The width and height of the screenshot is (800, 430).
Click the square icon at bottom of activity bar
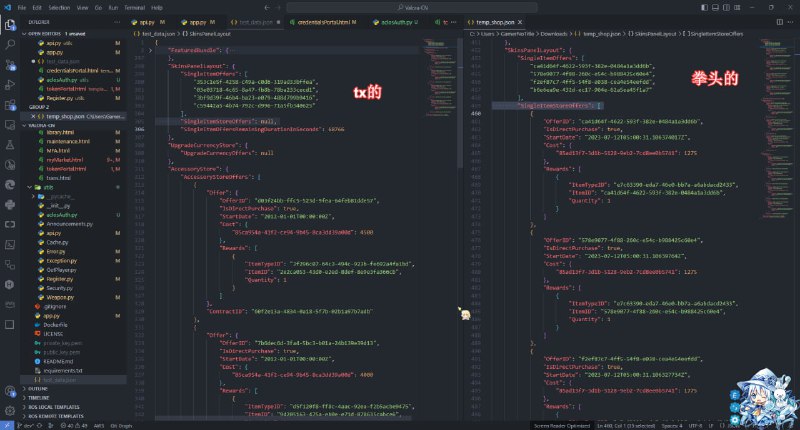pos(10,324)
